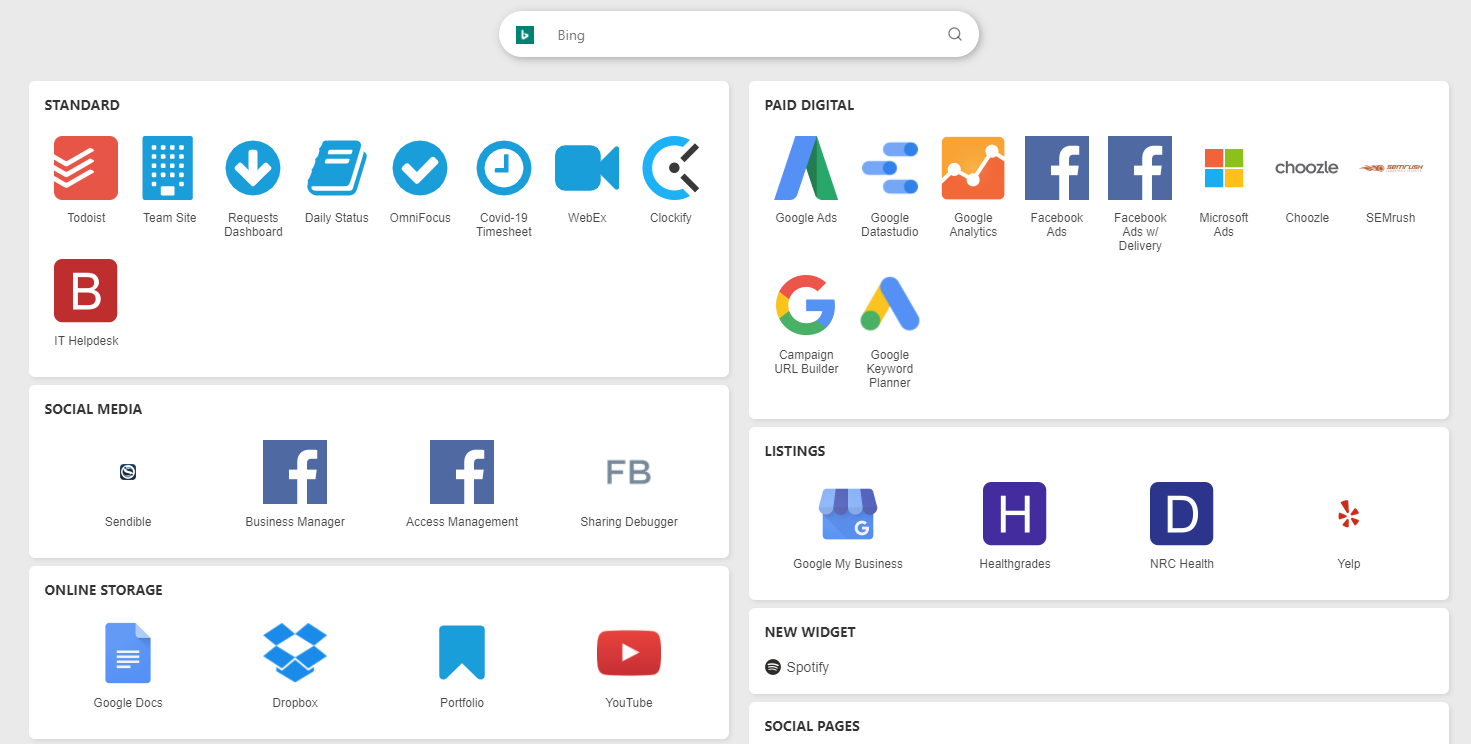
Task: Open the Sendible shortcut
Action: (128, 472)
